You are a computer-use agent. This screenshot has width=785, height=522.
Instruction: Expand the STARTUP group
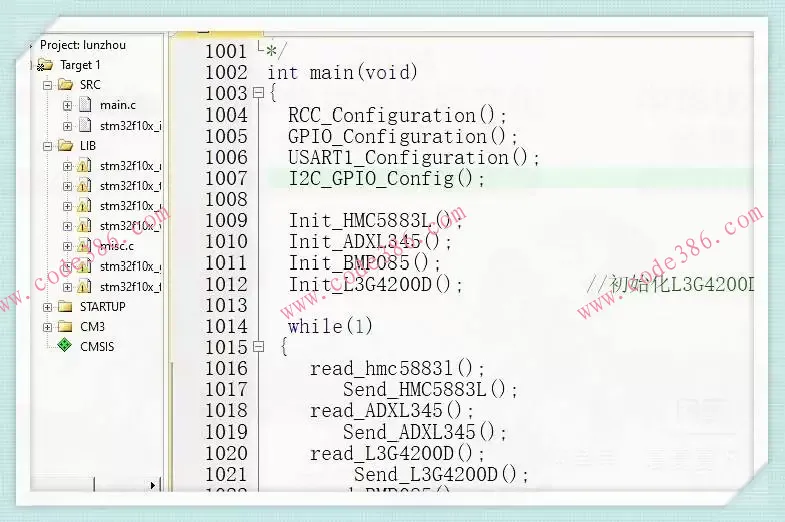click(47, 306)
